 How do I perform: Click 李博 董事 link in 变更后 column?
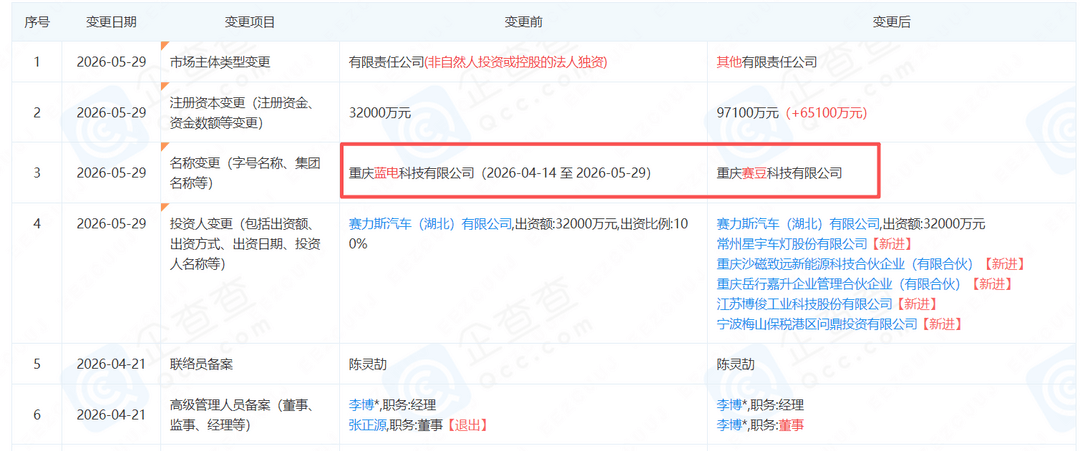pos(729,426)
